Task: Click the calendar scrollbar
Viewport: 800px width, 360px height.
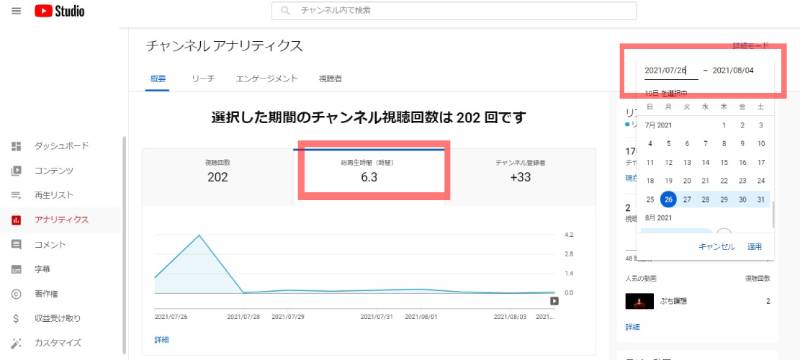Action: [x=773, y=215]
